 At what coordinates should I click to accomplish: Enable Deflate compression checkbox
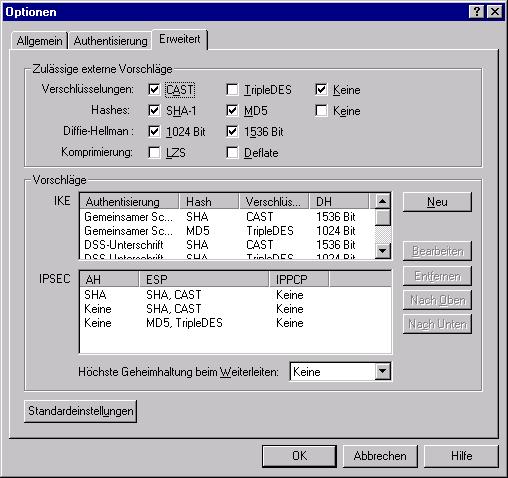[x=232, y=153]
